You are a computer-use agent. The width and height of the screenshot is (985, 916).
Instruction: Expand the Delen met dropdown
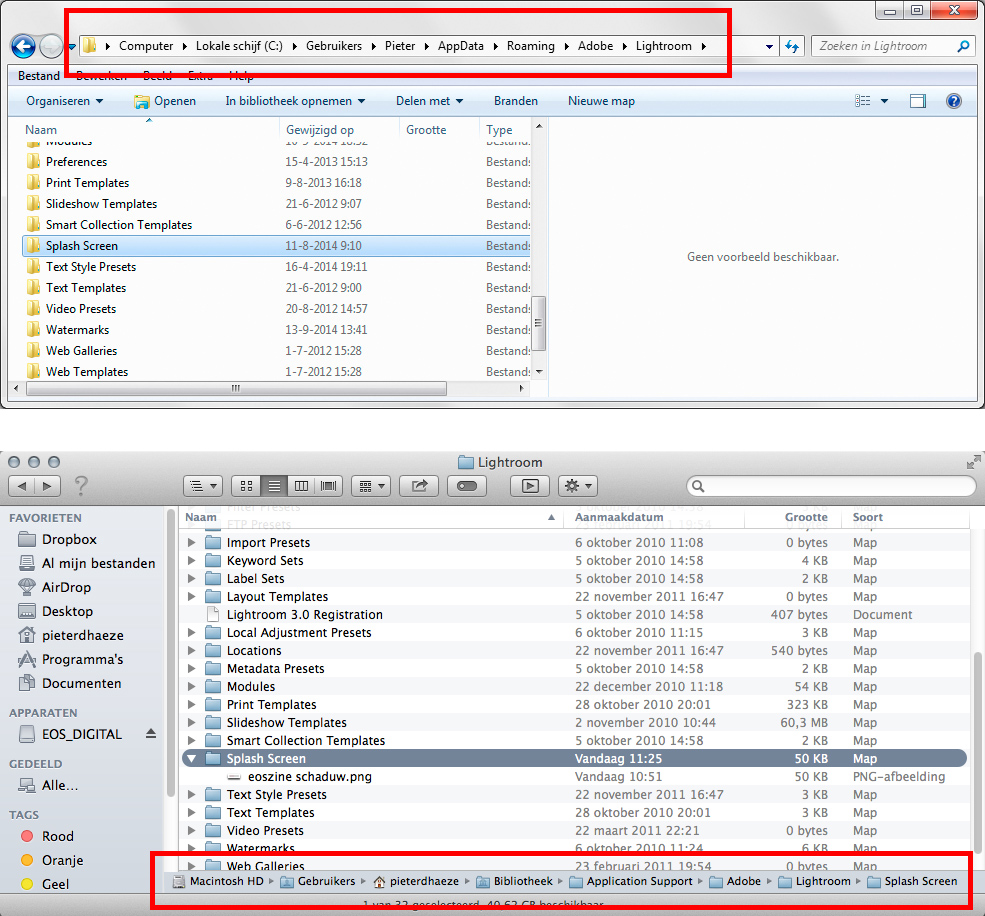pos(429,101)
